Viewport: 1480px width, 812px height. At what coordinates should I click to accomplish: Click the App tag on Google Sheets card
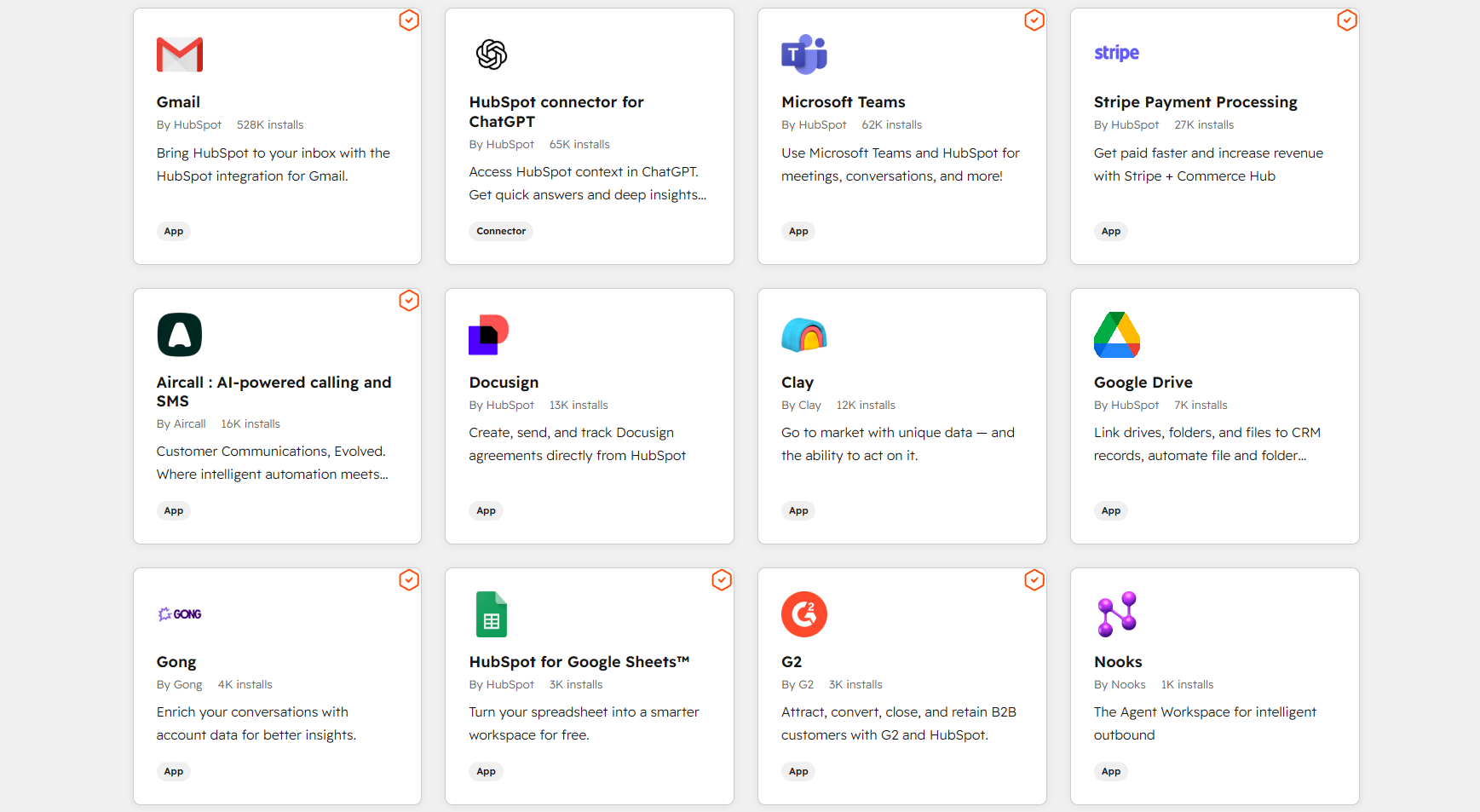point(486,771)
